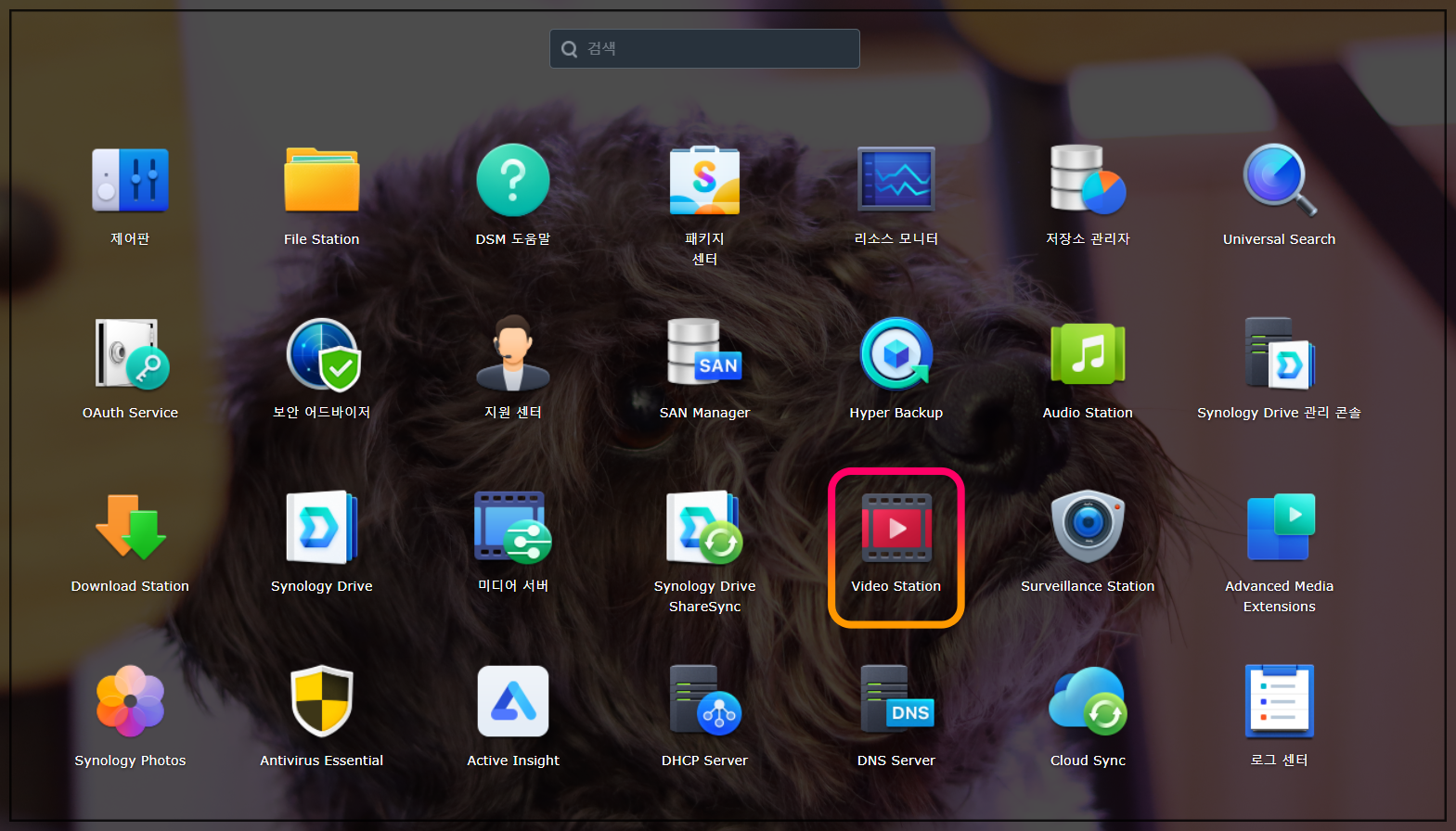The image size is (1456, 831).
Task: Open 지원 센터 (Support Center)
Action: point(513,354)
